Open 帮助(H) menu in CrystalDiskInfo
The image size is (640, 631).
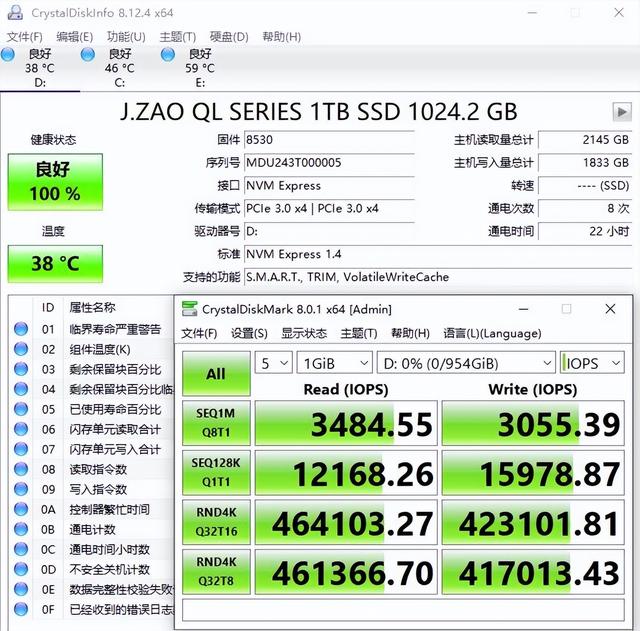tap(282, 37)
